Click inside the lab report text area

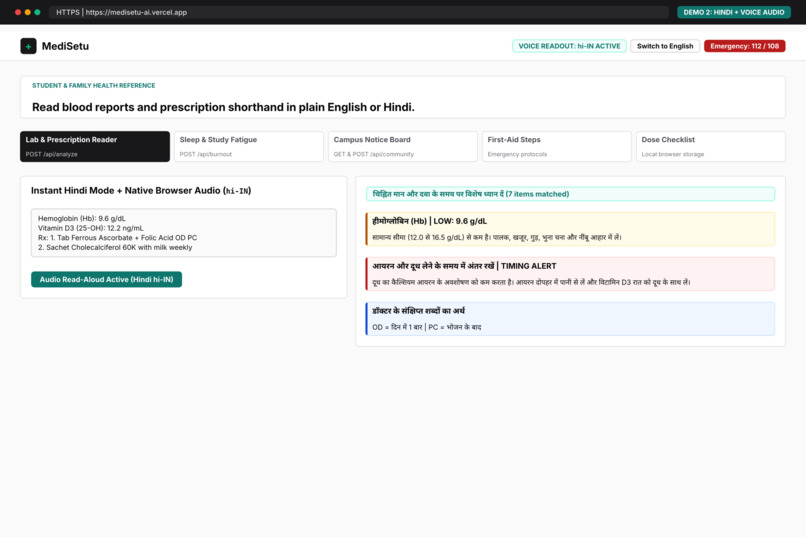pyautogui.click(x=184, y=233)
